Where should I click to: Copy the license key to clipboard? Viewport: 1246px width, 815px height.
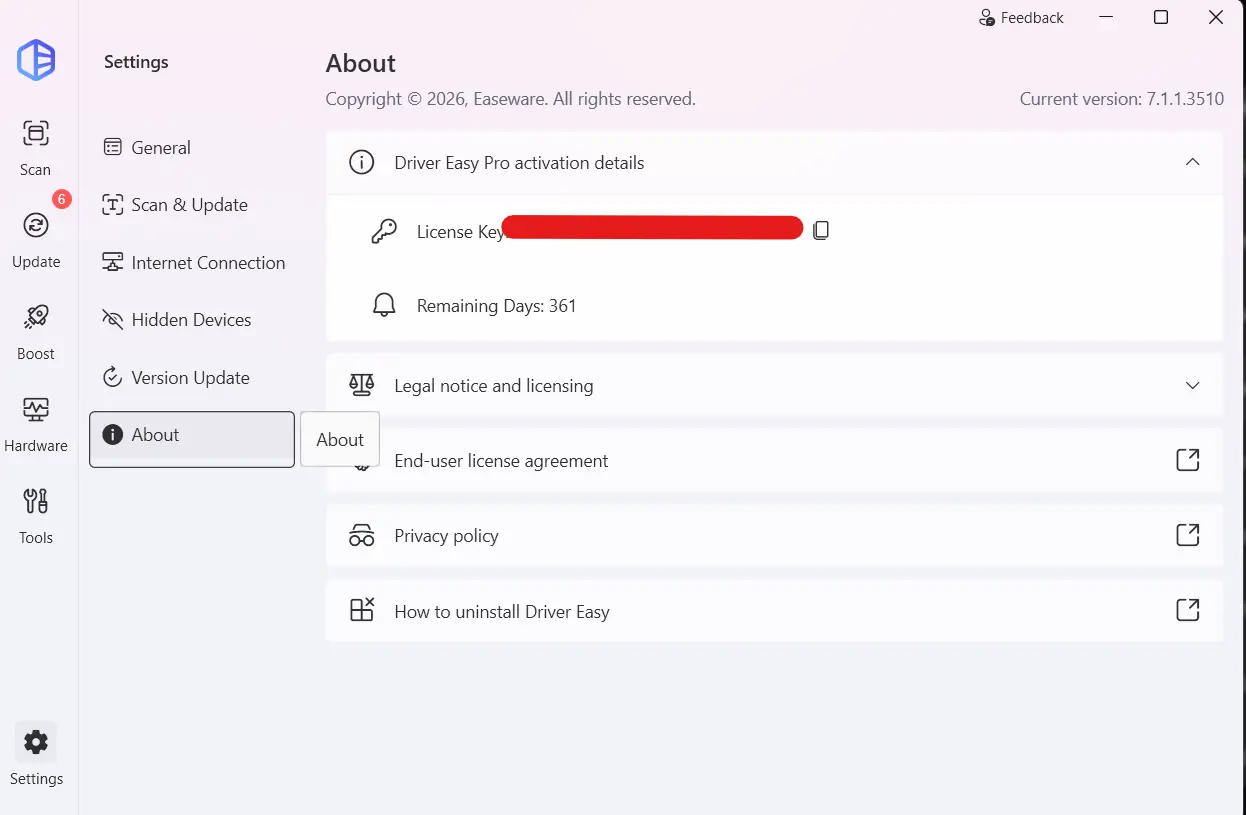click(821, 231)
